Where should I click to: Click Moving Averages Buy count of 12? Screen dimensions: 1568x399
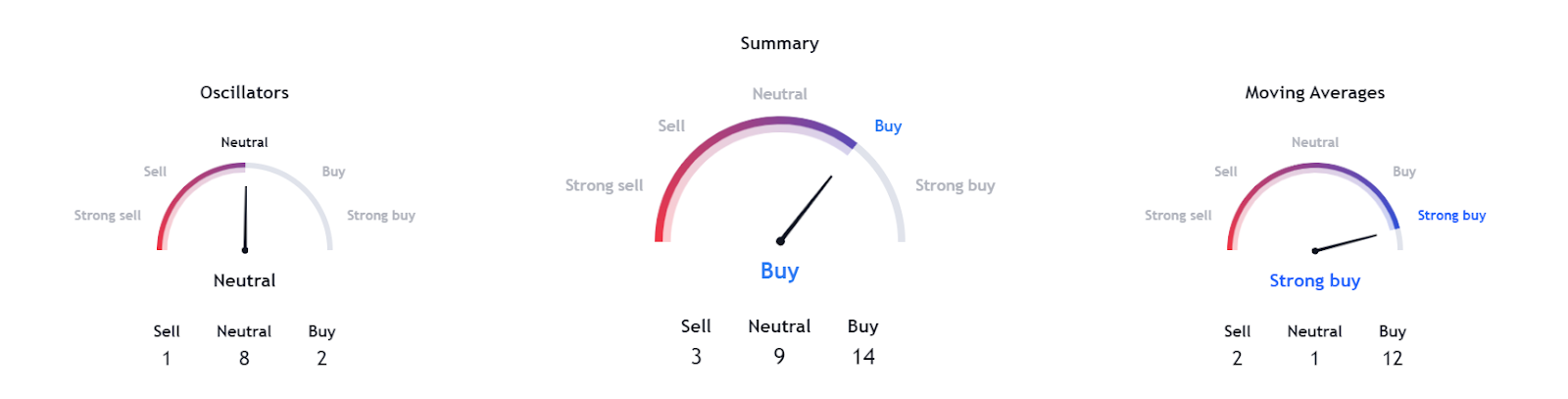[x=1392, y=359]
